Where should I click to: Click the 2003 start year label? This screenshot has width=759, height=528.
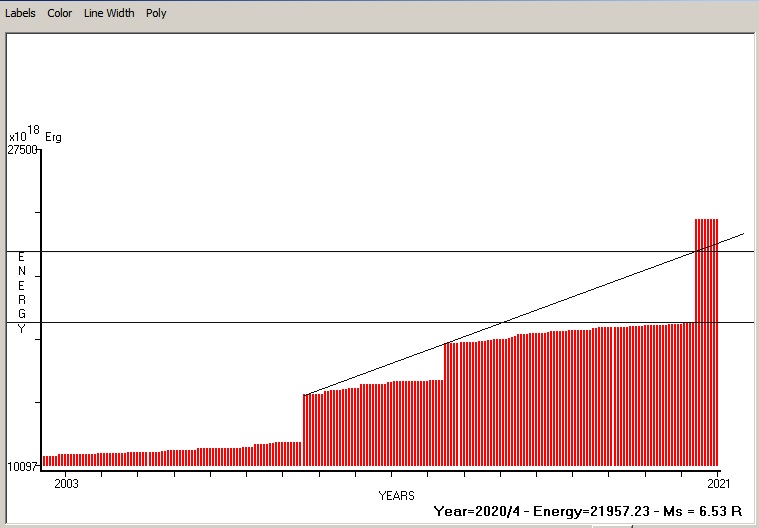[66, 484]
